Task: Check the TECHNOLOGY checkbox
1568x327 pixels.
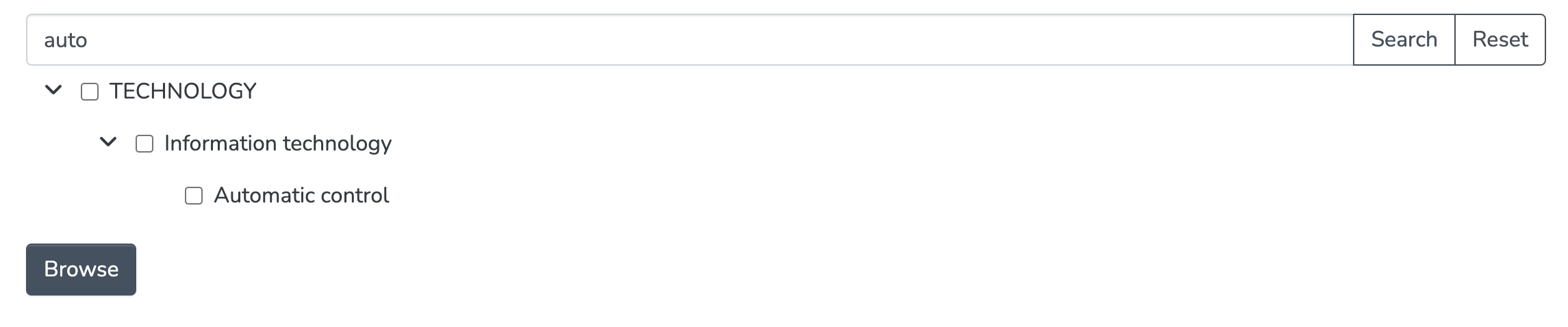Action: point(90,92)
